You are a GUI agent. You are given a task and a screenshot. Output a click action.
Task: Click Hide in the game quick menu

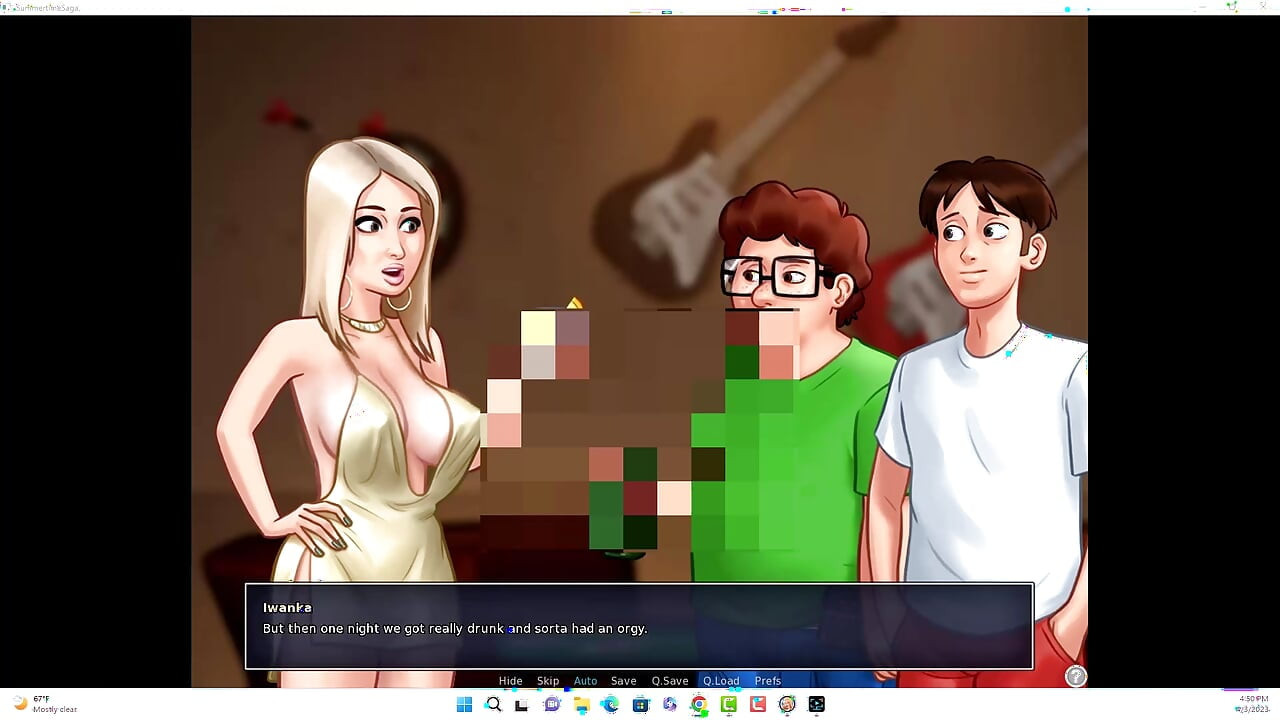coord(510,681)
